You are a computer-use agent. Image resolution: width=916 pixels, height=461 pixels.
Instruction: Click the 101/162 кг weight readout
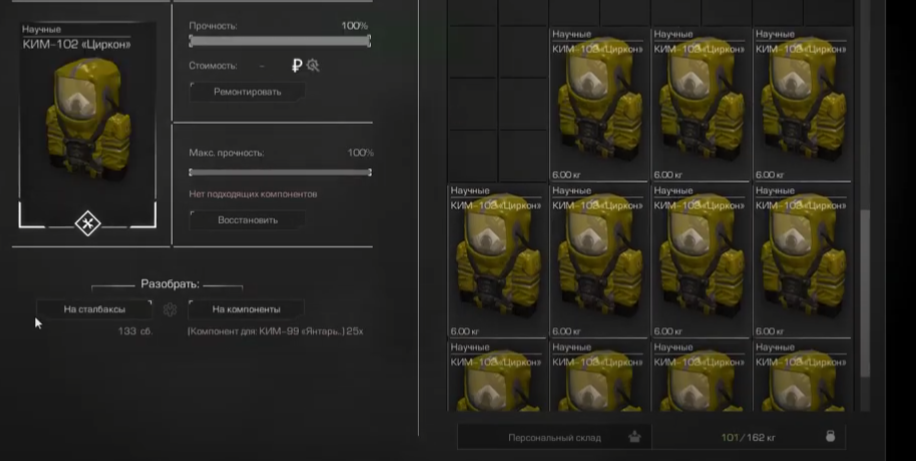point(748,437)
